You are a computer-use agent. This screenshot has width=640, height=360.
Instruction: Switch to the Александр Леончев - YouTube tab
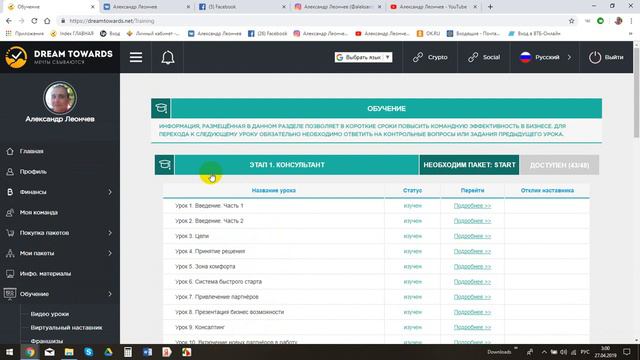click(433, 7)
